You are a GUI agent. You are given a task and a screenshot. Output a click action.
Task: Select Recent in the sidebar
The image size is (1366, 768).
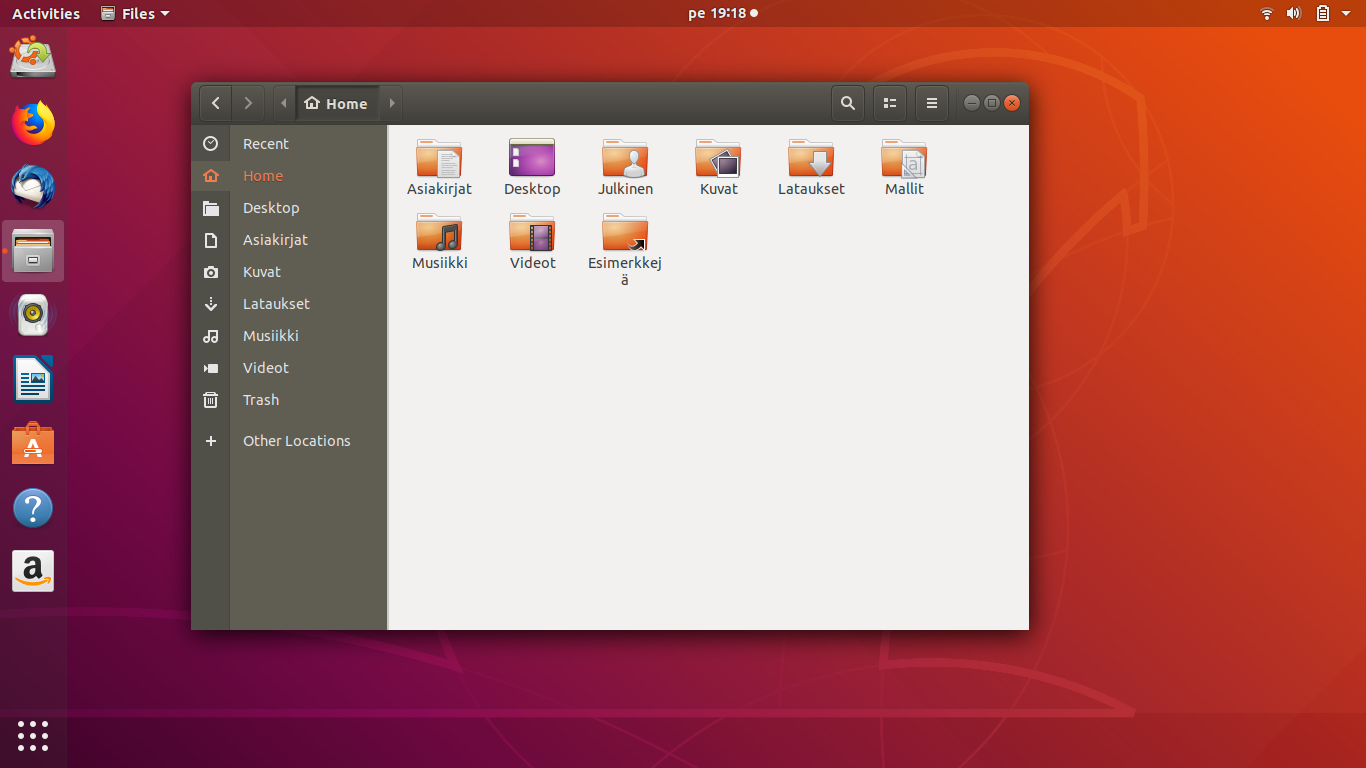point(265,144)
